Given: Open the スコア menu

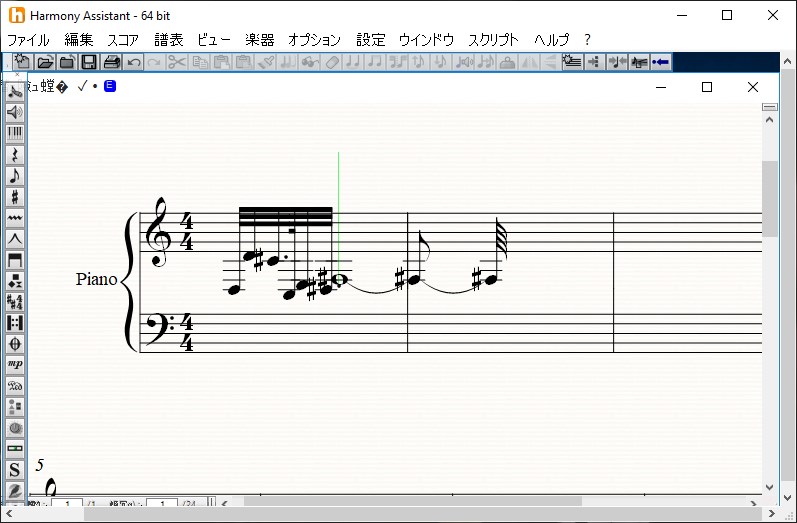Looking at the screenshot, I should pyautogui.click(x=123, y=40).
